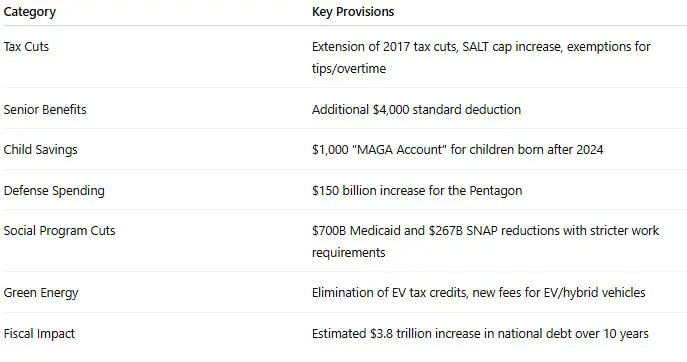Select the Social Program Cuts cell
Screen dimensions: 687x362
click(x=60, y=231)
